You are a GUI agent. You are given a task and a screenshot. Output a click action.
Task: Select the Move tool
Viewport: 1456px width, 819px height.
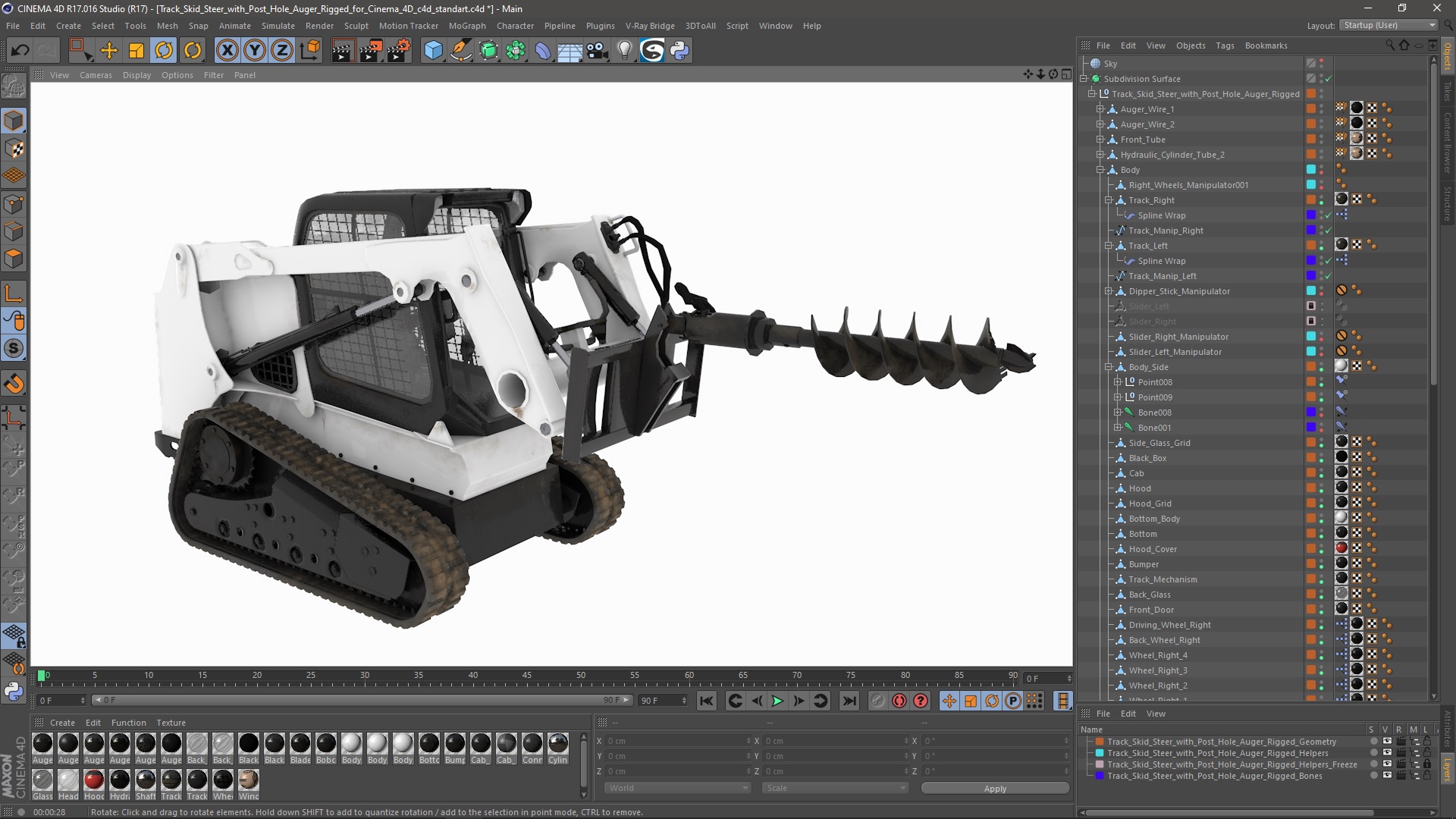[x=109, y=51]
